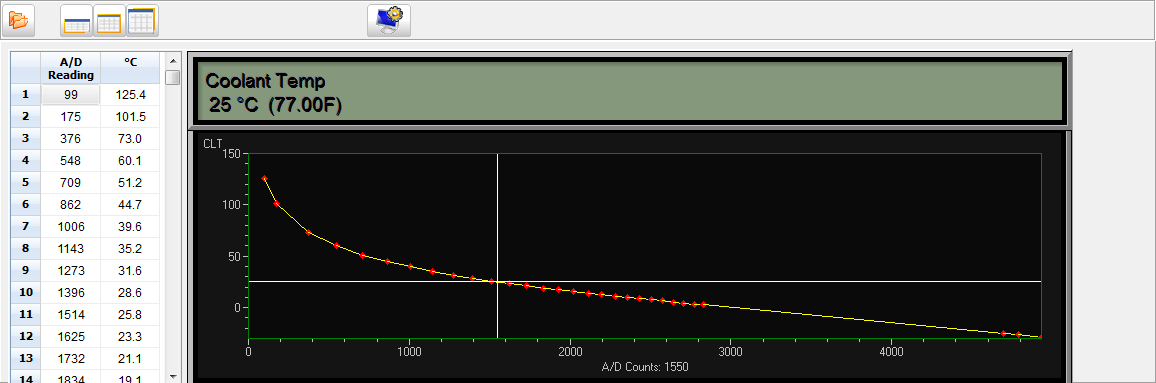Viewport: 1156px width, 383px height.
Task: Select row header number 5
Action: point(25,182)
